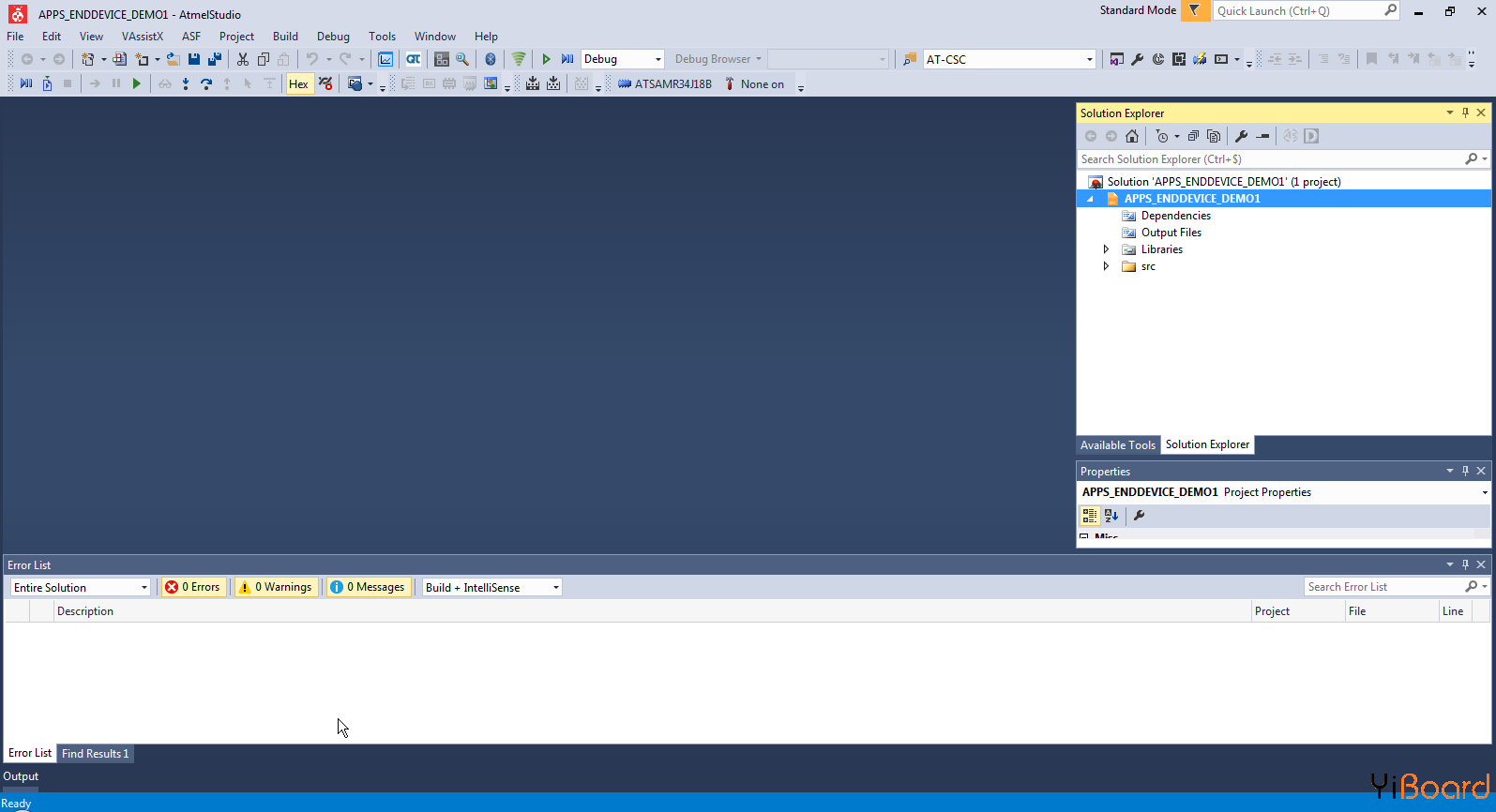Image resolution: width=1496 pixels, height=812 pixels.
Task: Click Collapse All icon in Solution Explorer
Action: coord(1193,136)
